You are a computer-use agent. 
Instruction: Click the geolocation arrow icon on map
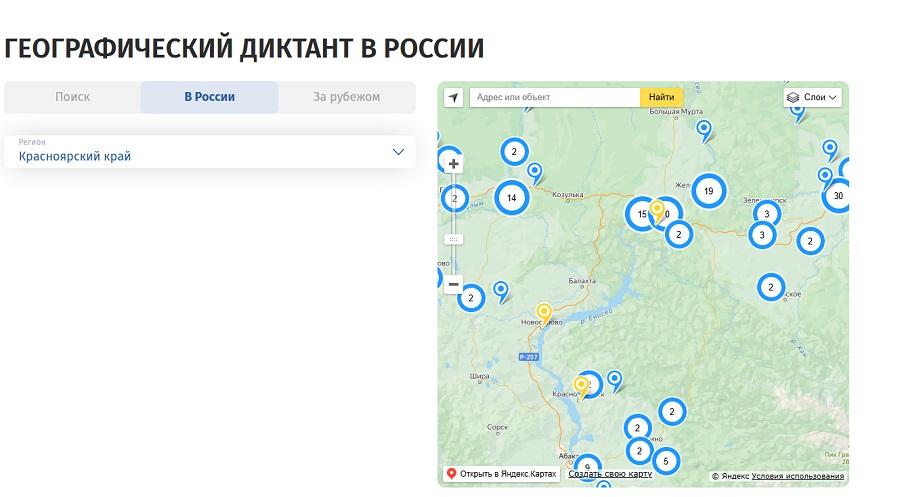[454, 97]
